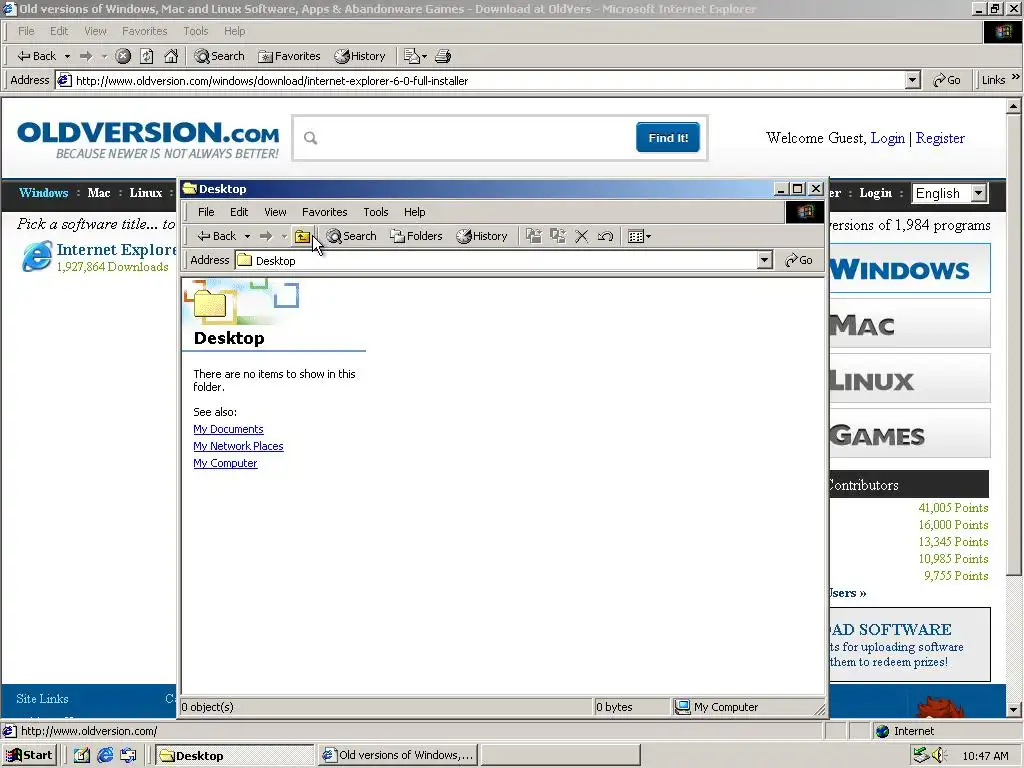Click Internet Explorer quick launch icon
Viewport: 1024px width, 768px height.
pyautogui.click(x=104, y=756)
